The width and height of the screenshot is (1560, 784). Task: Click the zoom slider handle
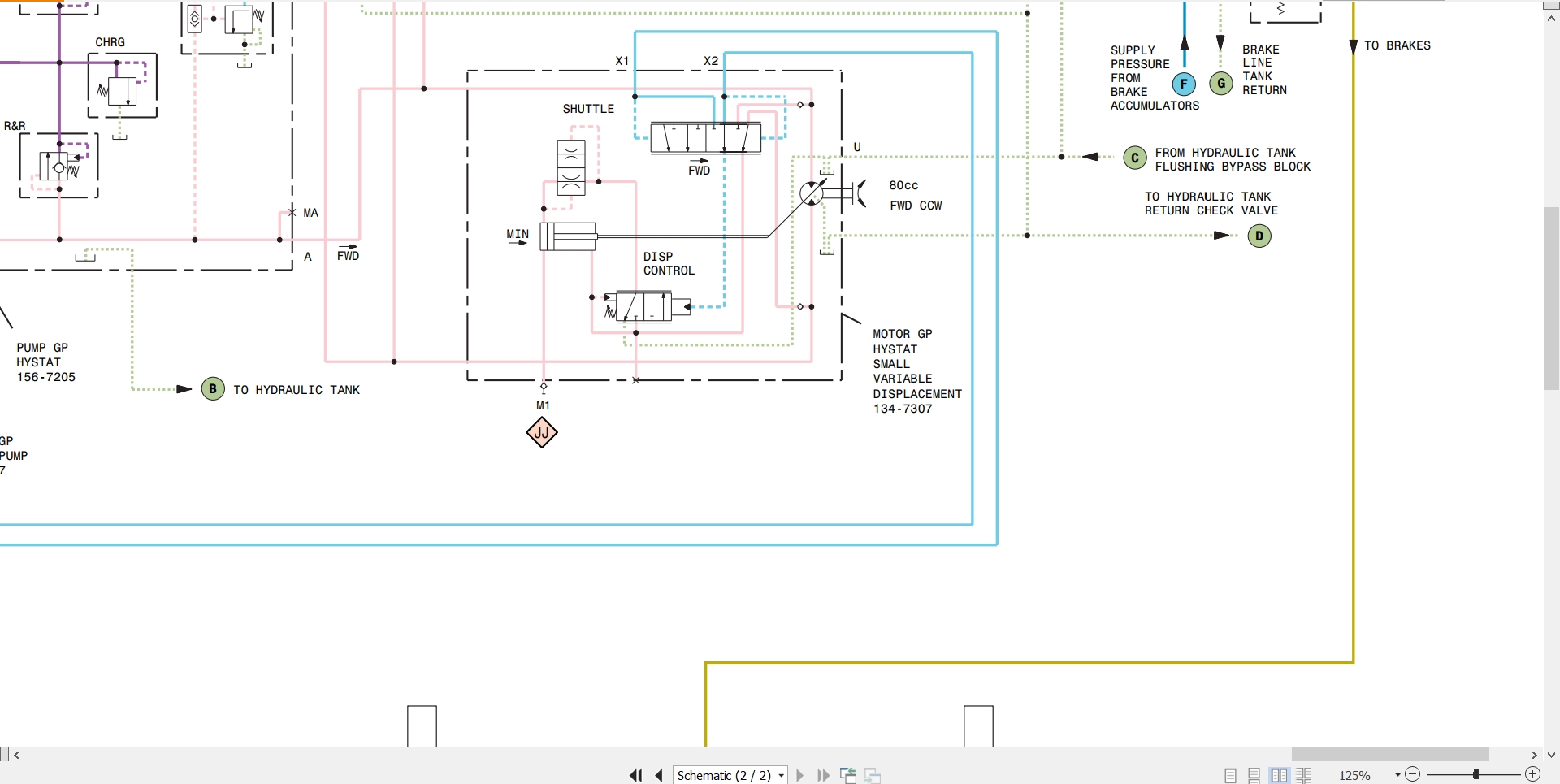tap(1475, 774)
